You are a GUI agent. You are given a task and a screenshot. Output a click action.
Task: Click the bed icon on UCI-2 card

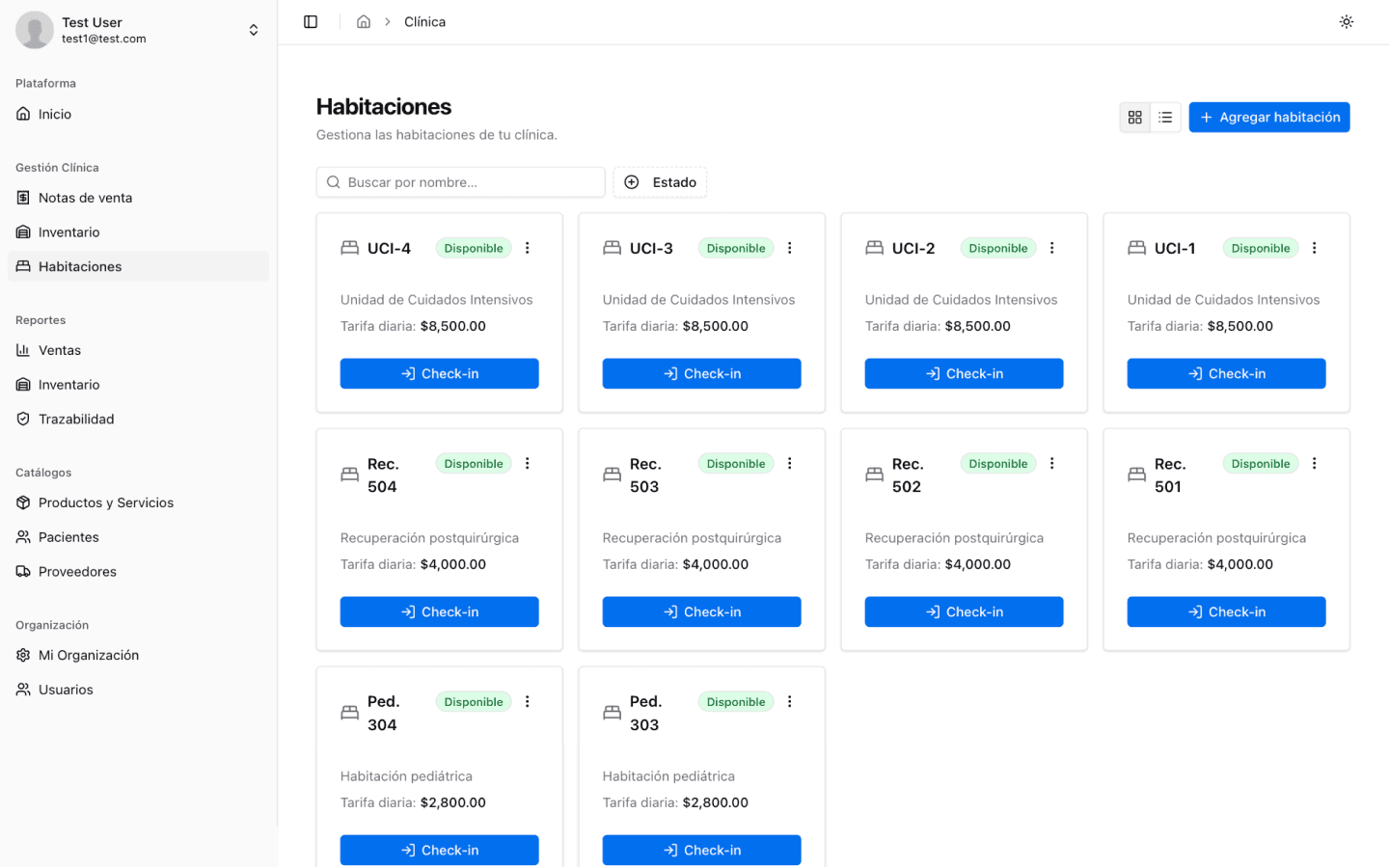[x=874, y=248]
